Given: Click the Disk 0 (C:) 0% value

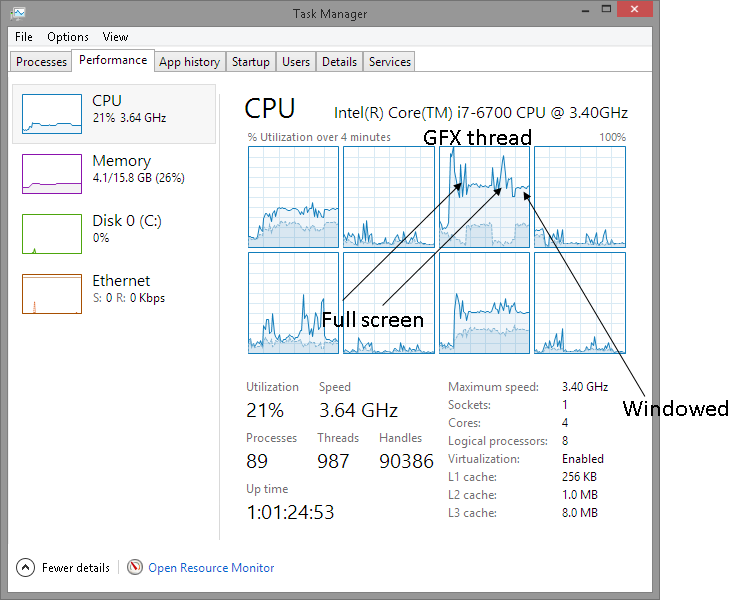Looking at the screenshot, I should tap(101, 238).
